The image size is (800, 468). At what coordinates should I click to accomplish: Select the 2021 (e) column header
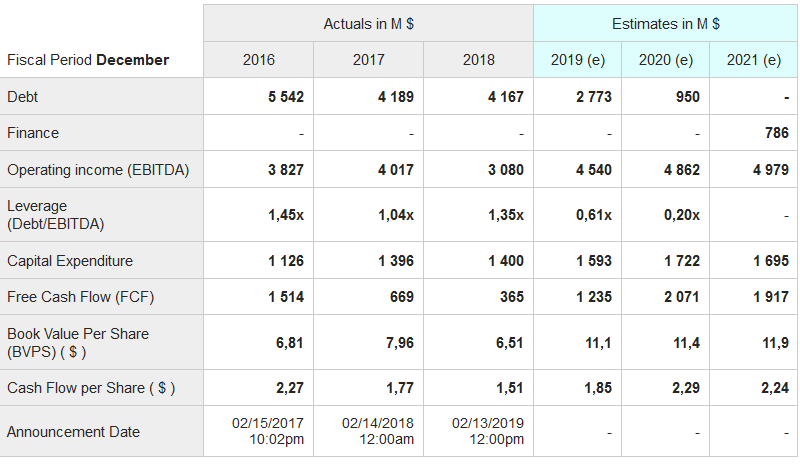(754, 60)
